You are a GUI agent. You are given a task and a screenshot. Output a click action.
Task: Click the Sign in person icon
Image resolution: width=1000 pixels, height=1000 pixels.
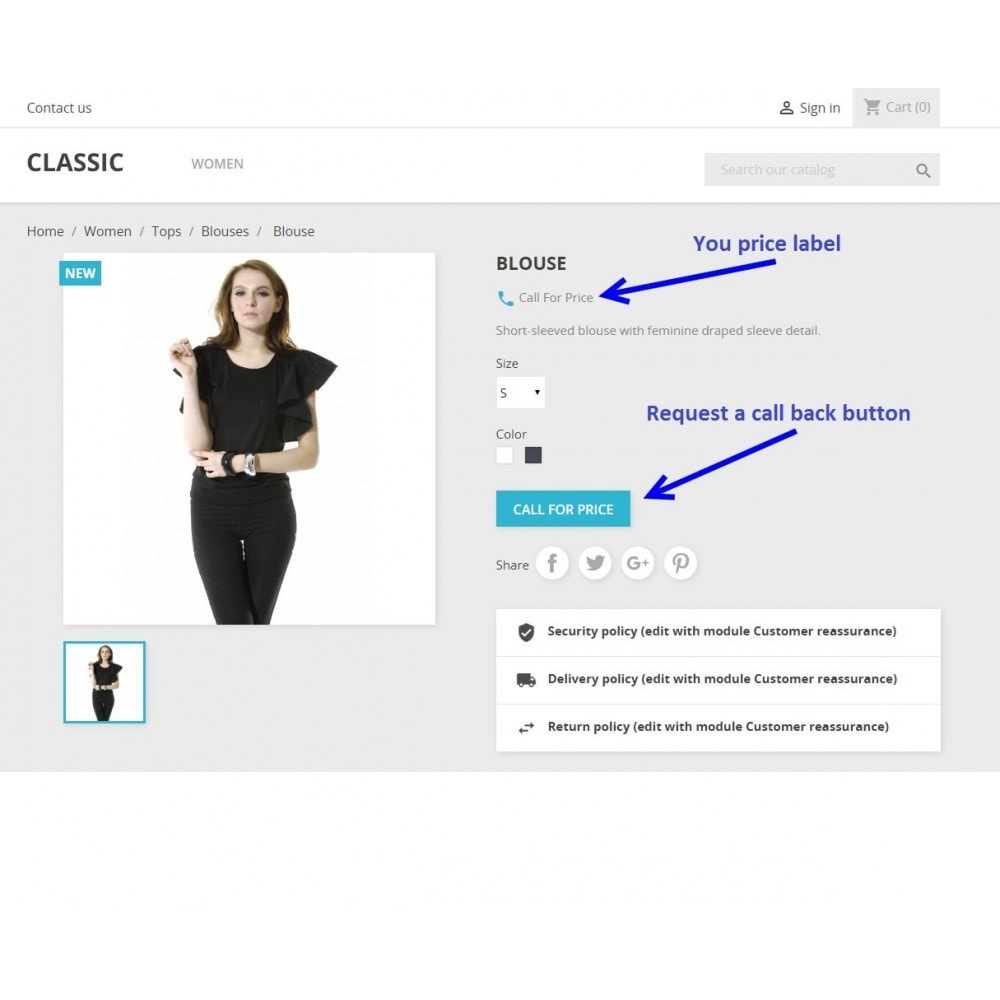pyautogui.click(x=786, y=108)
